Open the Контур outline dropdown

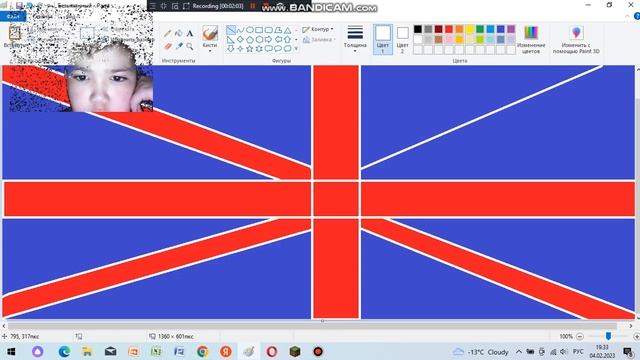318,29
